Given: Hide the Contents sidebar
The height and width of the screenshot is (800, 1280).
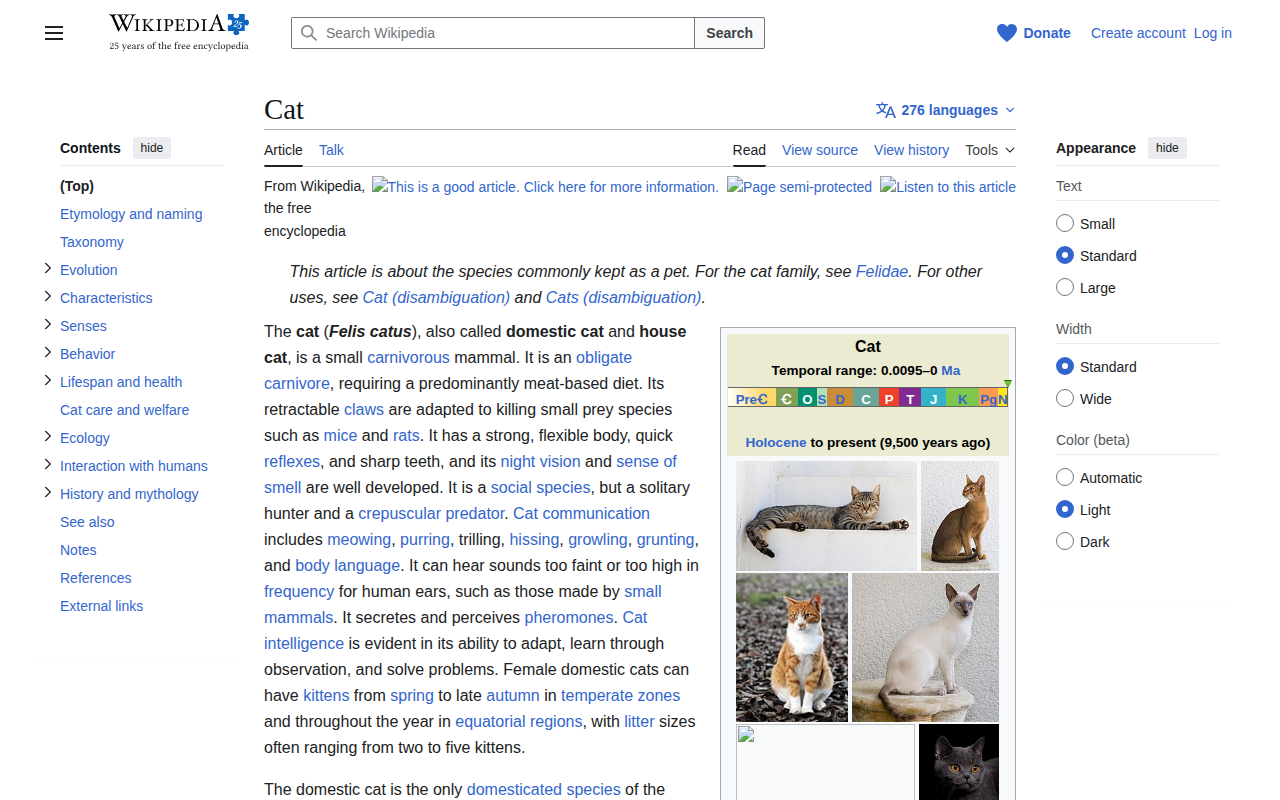Looking at the screenshot, I should [x=152, y=148].
